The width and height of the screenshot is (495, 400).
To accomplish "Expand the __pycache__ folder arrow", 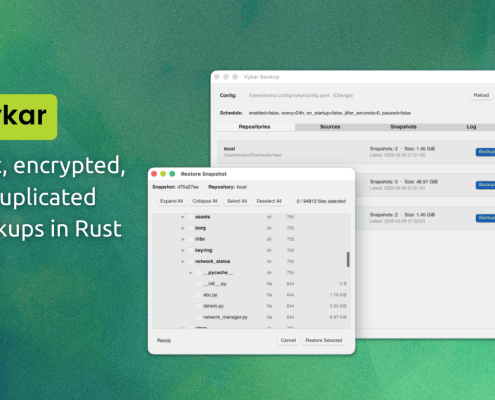I will [190, 273].
